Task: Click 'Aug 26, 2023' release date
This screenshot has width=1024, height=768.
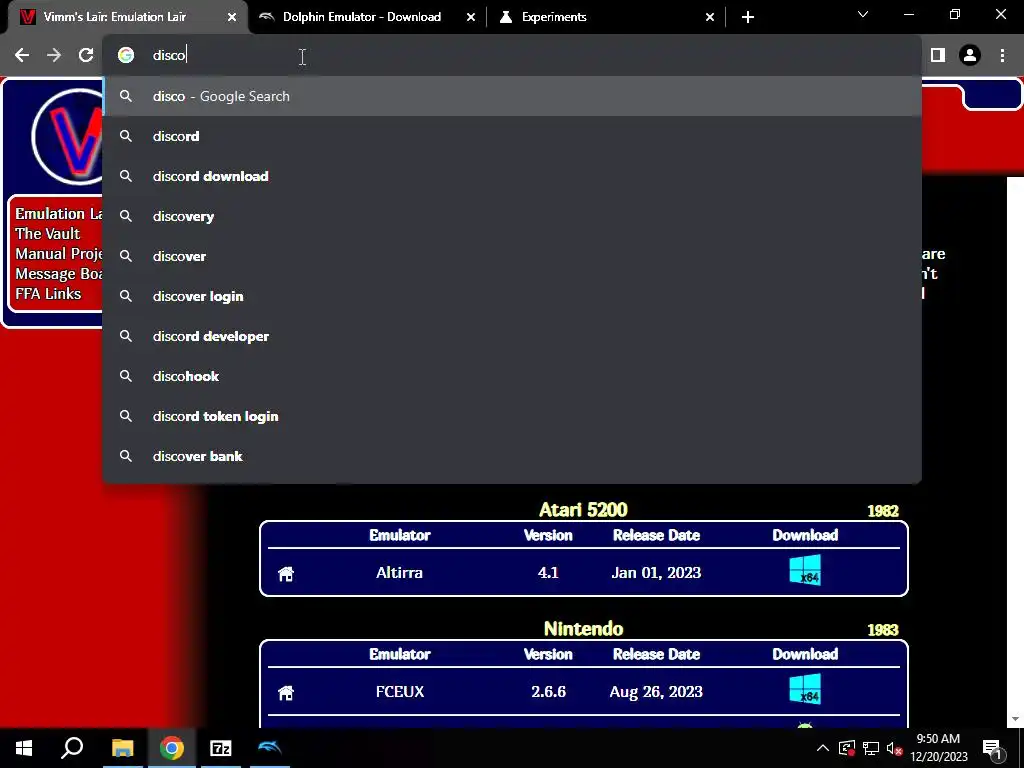Action: [x=656, y=692]
